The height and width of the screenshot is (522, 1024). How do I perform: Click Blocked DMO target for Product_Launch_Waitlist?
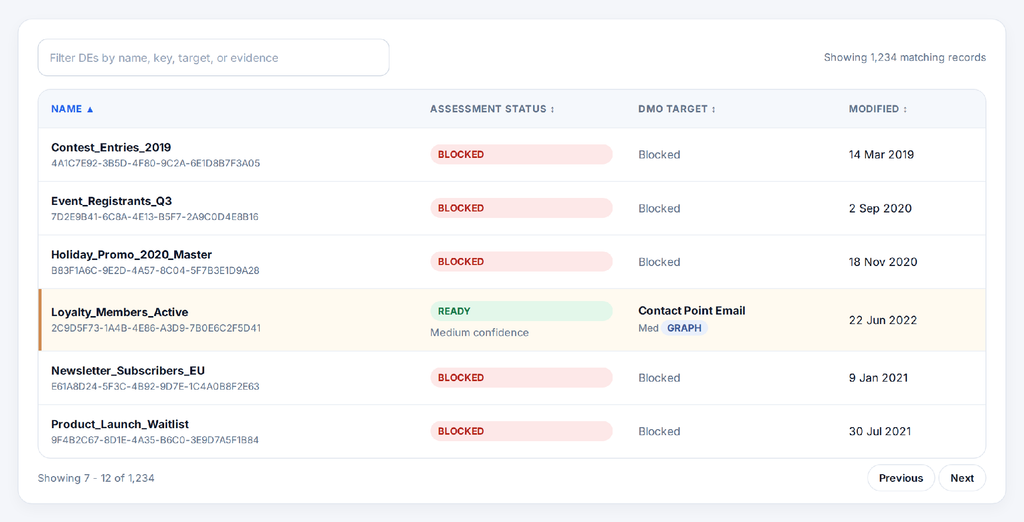coord(659,431)
